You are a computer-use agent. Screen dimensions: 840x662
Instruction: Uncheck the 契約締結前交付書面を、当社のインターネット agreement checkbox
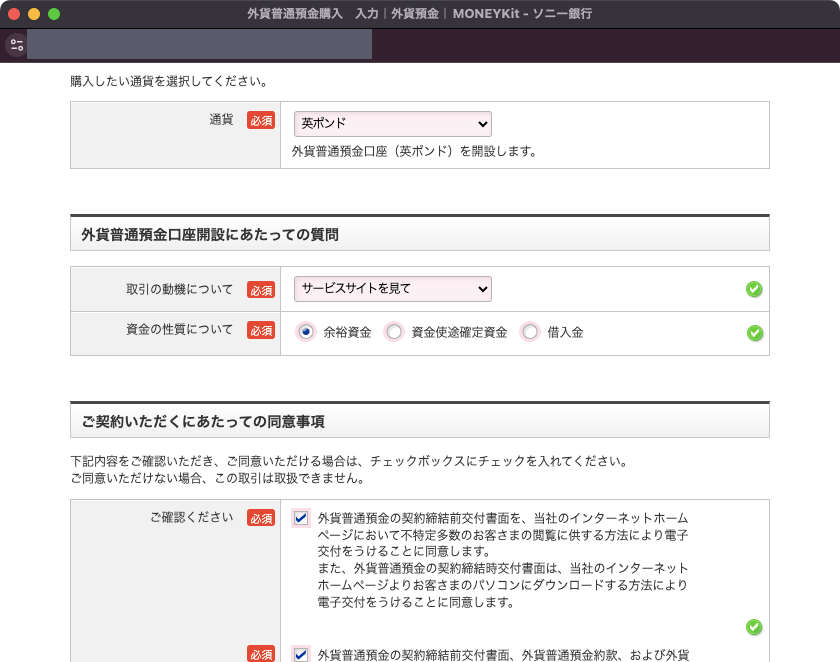(x=301, y=518)
